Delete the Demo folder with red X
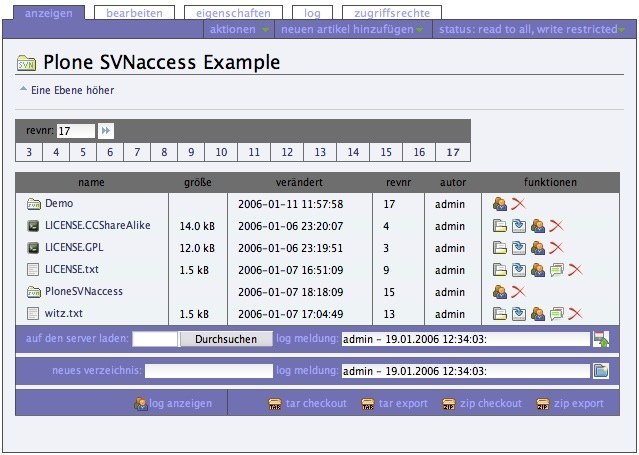 [518, 204]
